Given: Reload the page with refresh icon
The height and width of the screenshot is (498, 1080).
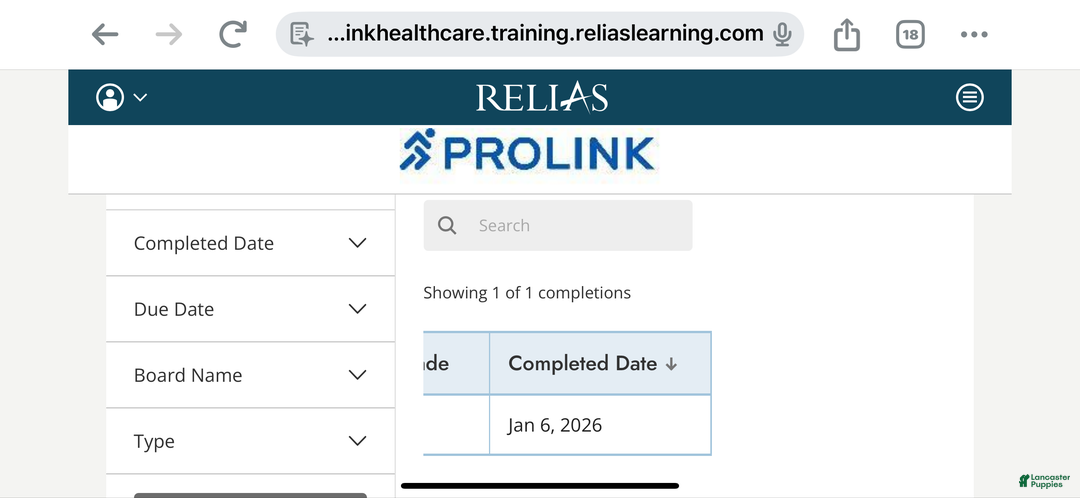Looking at the screenshot, I should [233, 35].
